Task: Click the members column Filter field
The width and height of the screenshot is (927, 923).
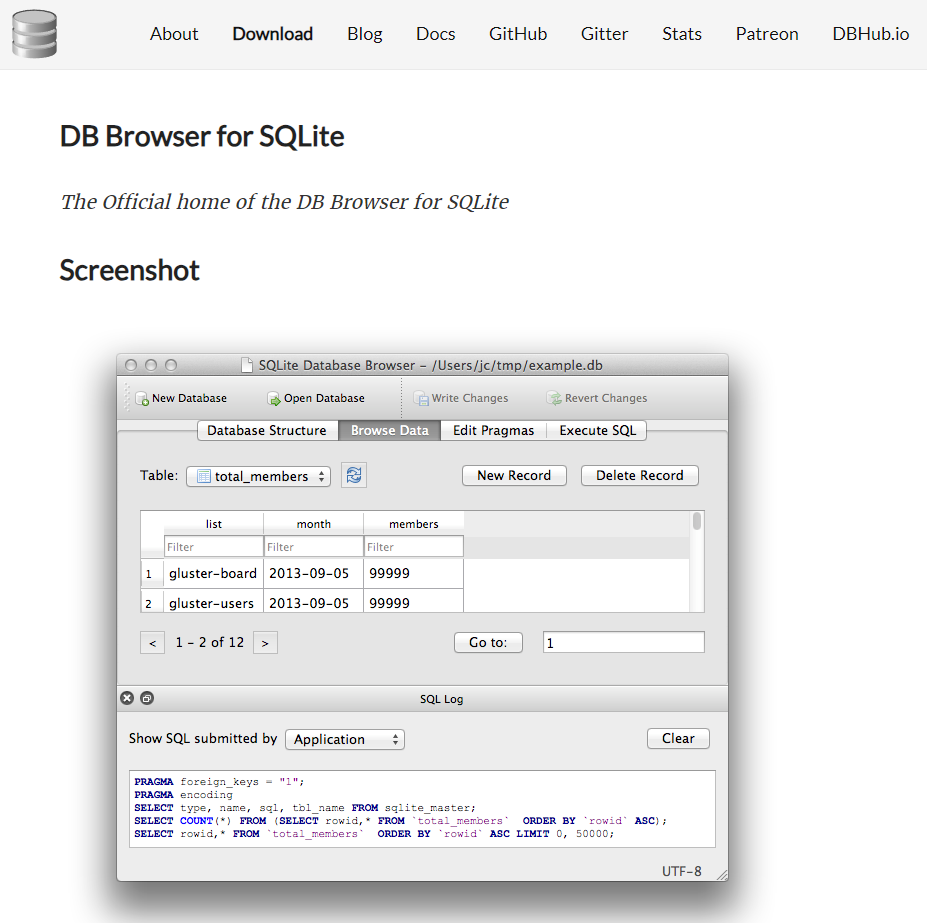Action: click(414, 547)
